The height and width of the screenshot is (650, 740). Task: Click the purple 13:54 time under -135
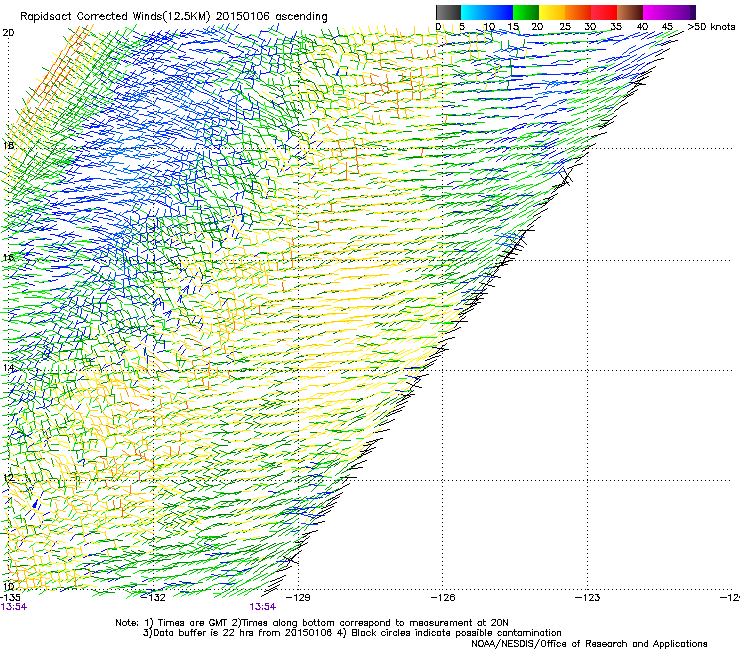point(13,607)
